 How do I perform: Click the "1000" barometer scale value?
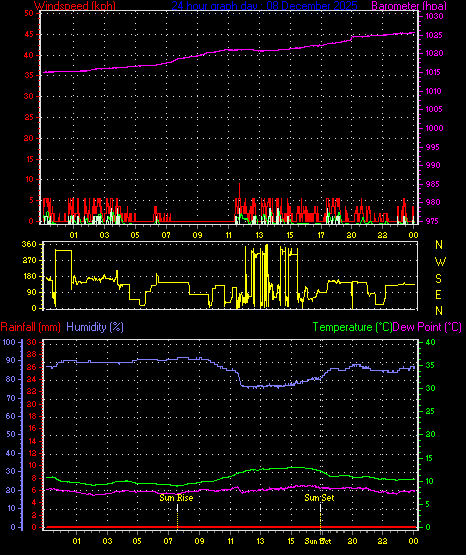434,128
